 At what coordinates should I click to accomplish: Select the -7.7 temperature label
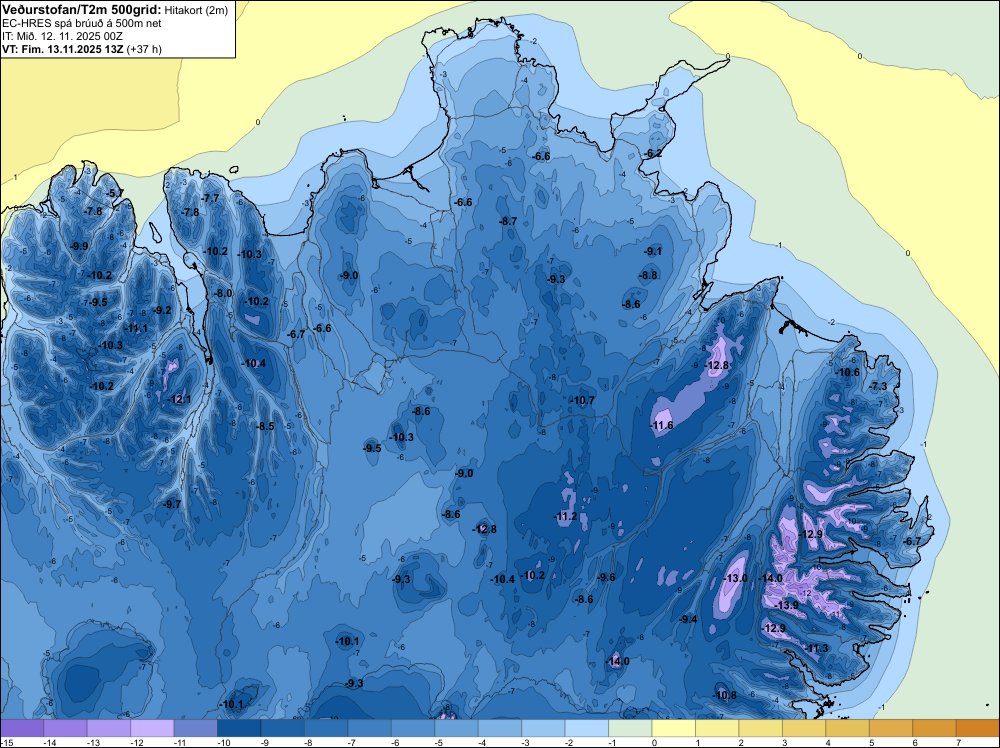(210, 198)
